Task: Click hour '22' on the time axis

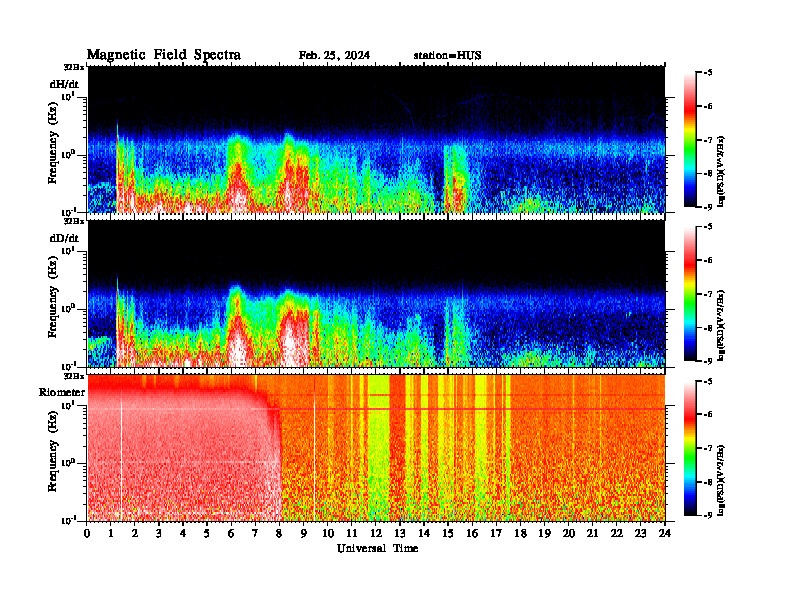Action: click(617, 533)
